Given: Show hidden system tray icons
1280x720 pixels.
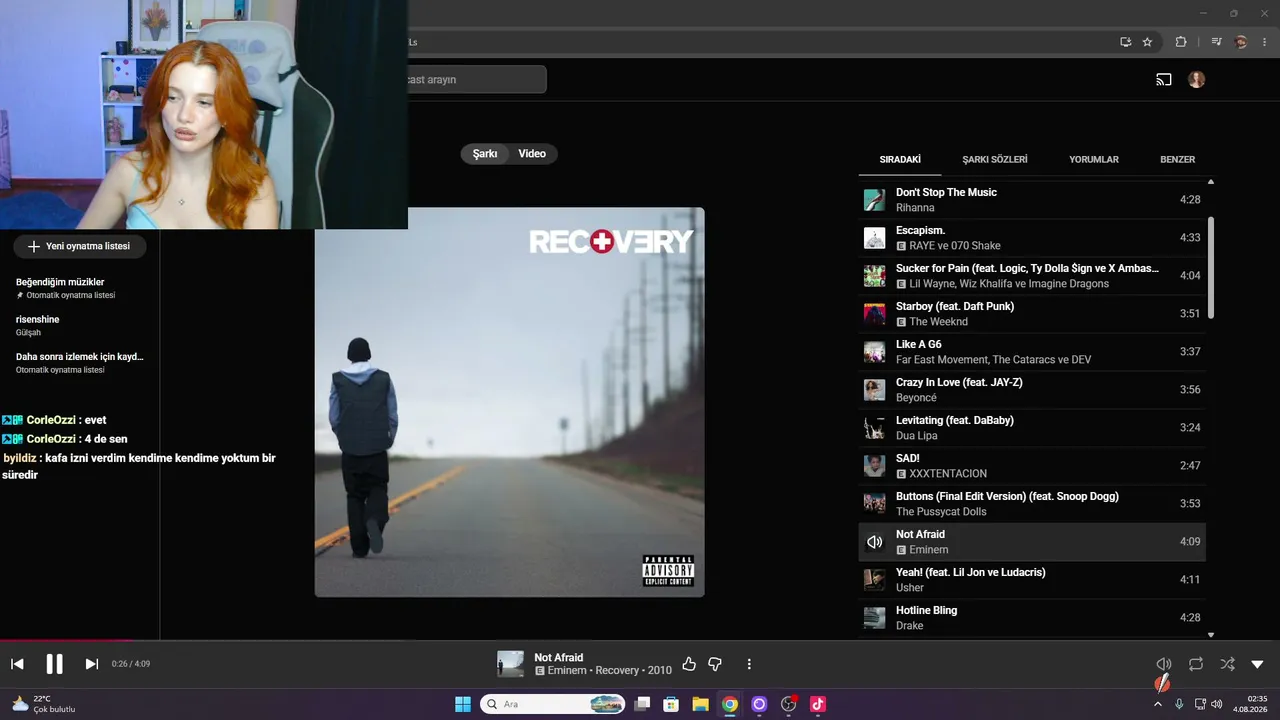Looking at the screenshot, I should (x=1158, y=704).
